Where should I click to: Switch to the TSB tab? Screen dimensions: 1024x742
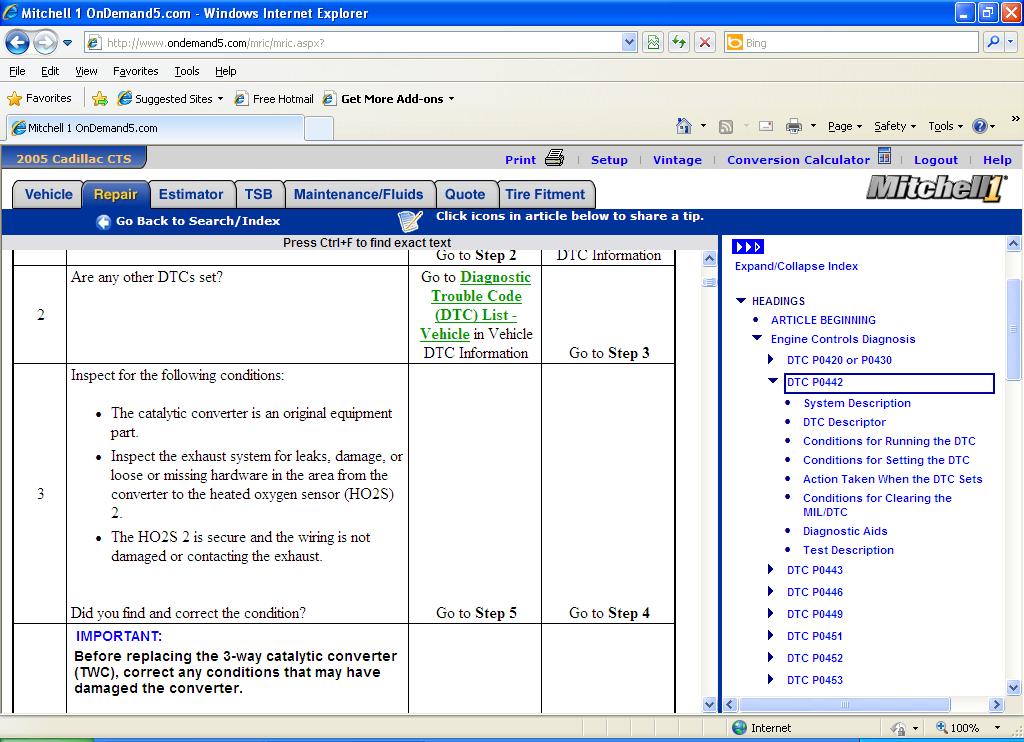(258, 194)
